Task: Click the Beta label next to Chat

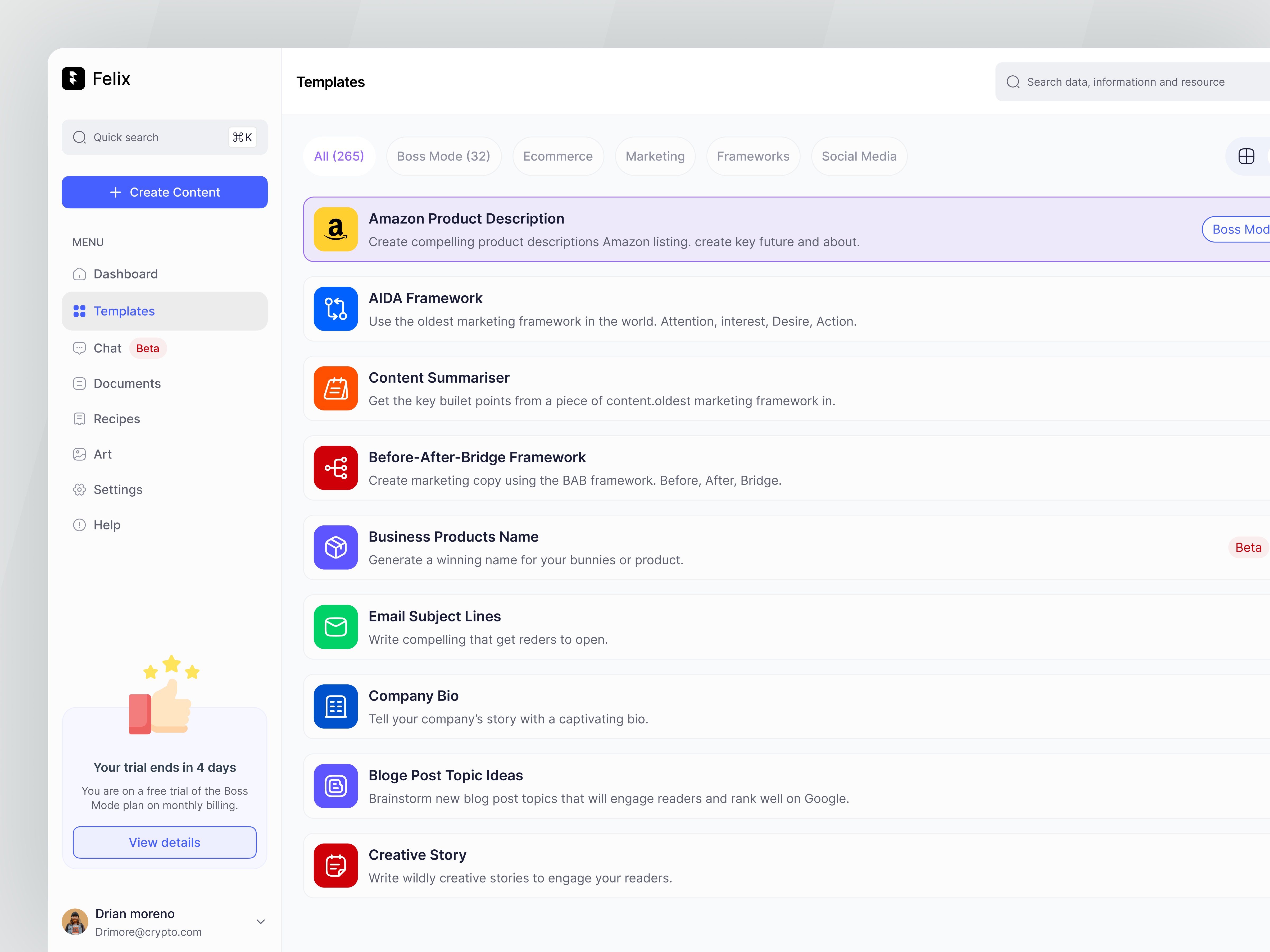Action: 148,348
